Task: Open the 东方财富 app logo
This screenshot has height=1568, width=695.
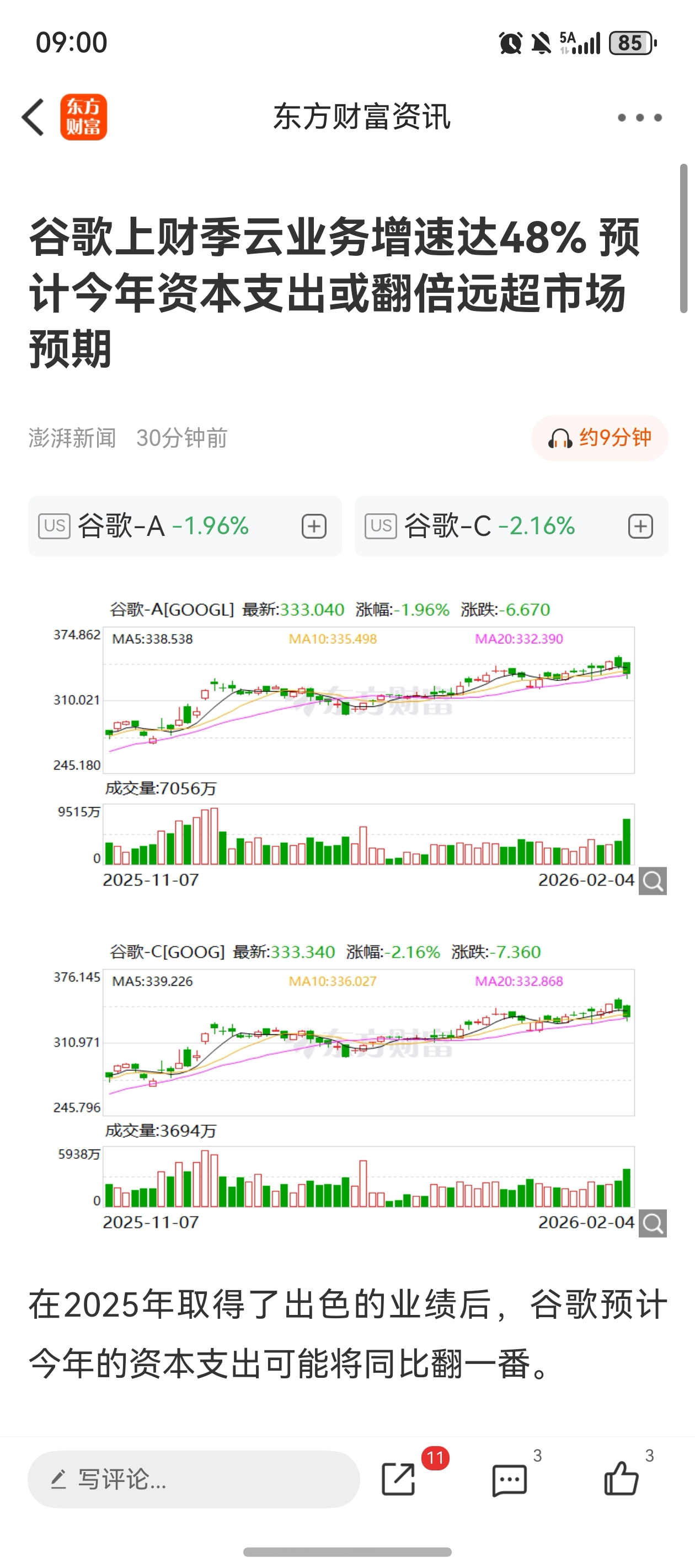Action: (x=83, y=117)
